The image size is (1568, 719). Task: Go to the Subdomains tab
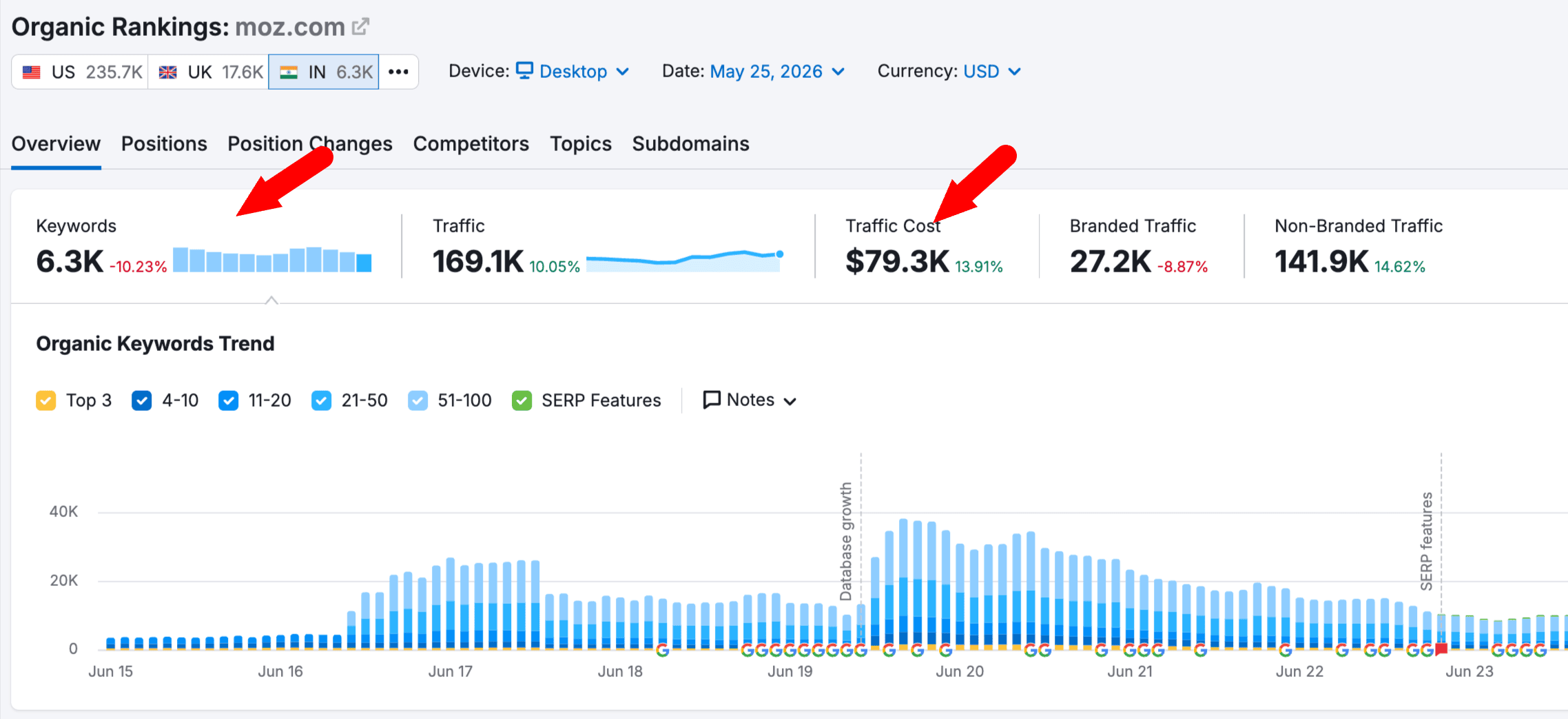click(691, 143)
